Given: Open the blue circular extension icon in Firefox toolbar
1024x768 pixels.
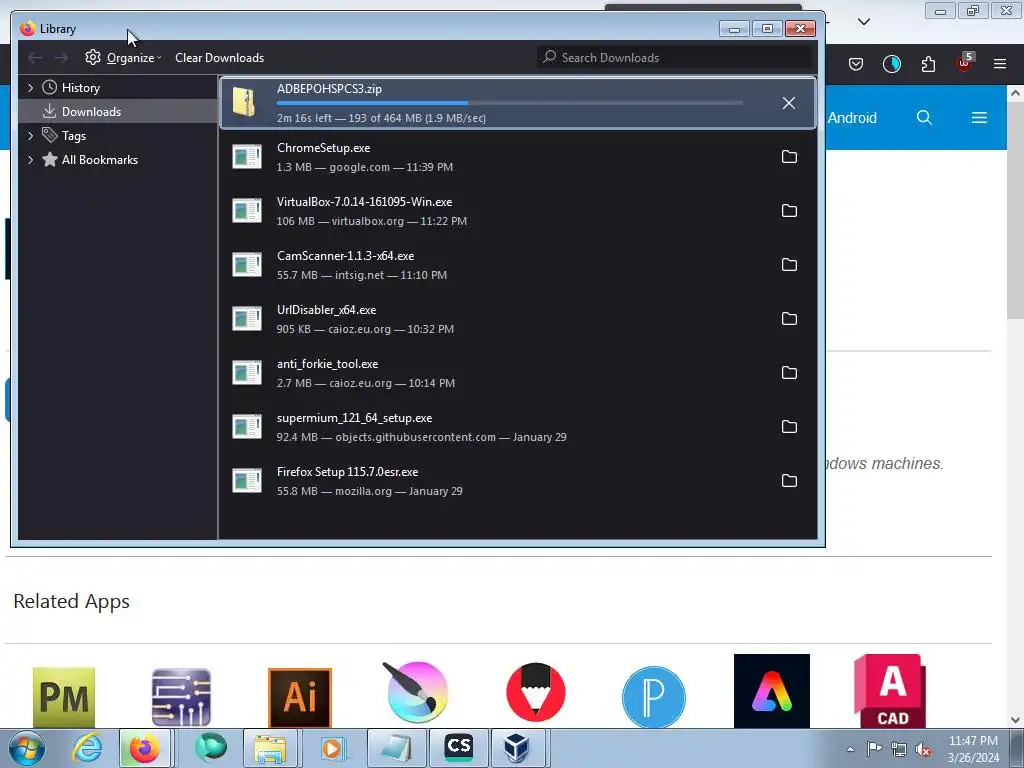Looking at the screenshot, I should coord(891,64).
